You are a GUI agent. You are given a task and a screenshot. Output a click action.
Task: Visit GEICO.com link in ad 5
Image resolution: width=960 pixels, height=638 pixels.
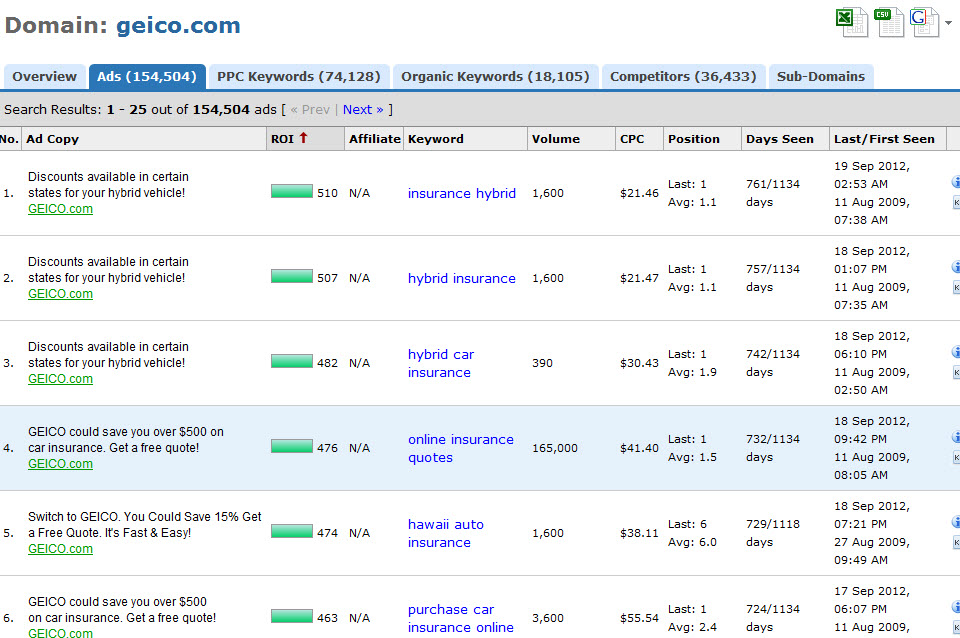coord(61,549)
